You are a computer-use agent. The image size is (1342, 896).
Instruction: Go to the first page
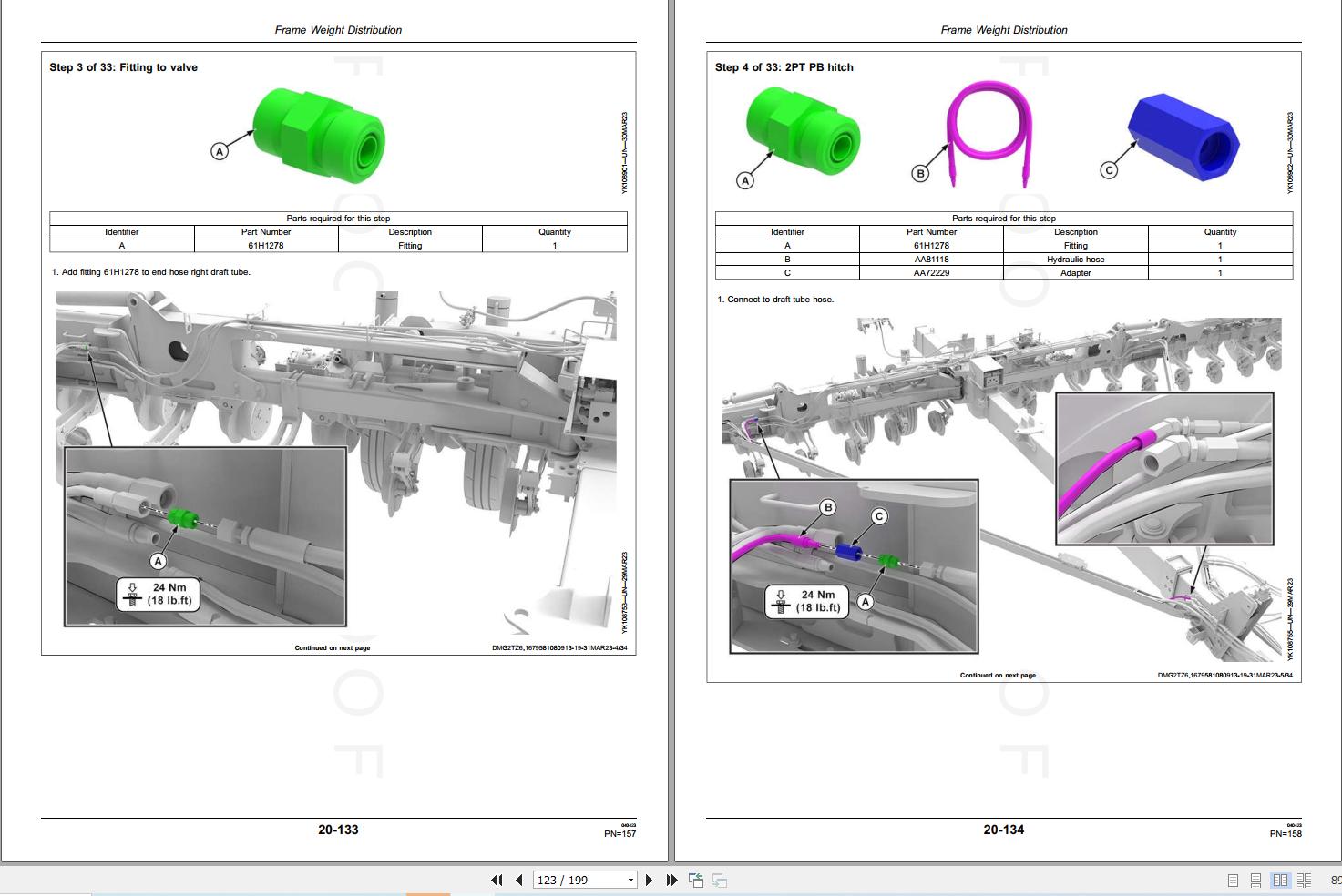coord(497,880)
